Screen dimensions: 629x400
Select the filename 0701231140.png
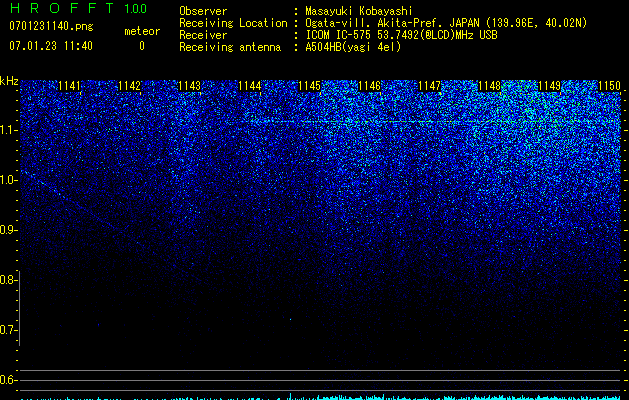tap(51, 26)
